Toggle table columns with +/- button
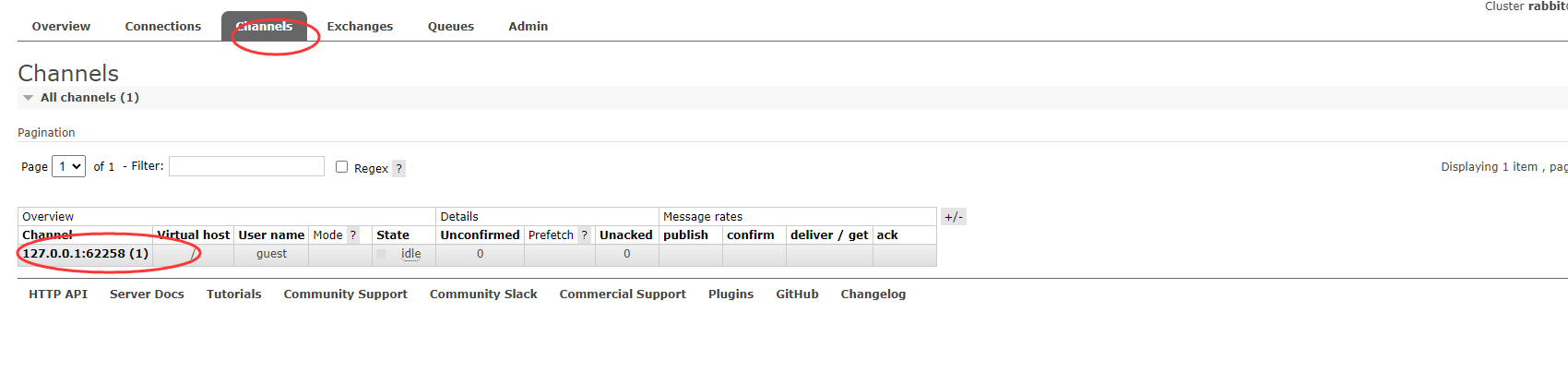Viewport: 1568px width, 373px height. point(954,217)
